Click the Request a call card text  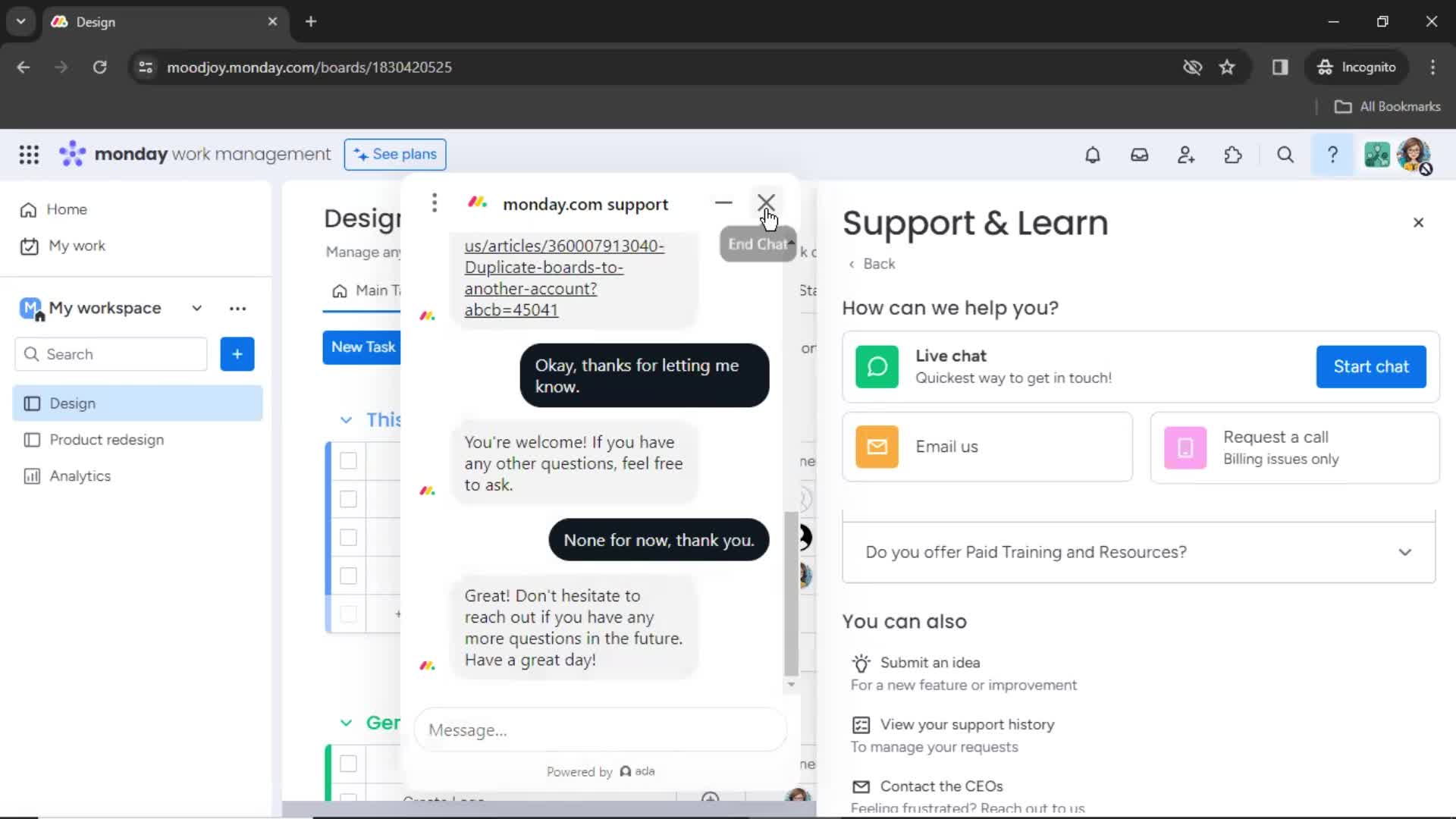point(1281,447)
